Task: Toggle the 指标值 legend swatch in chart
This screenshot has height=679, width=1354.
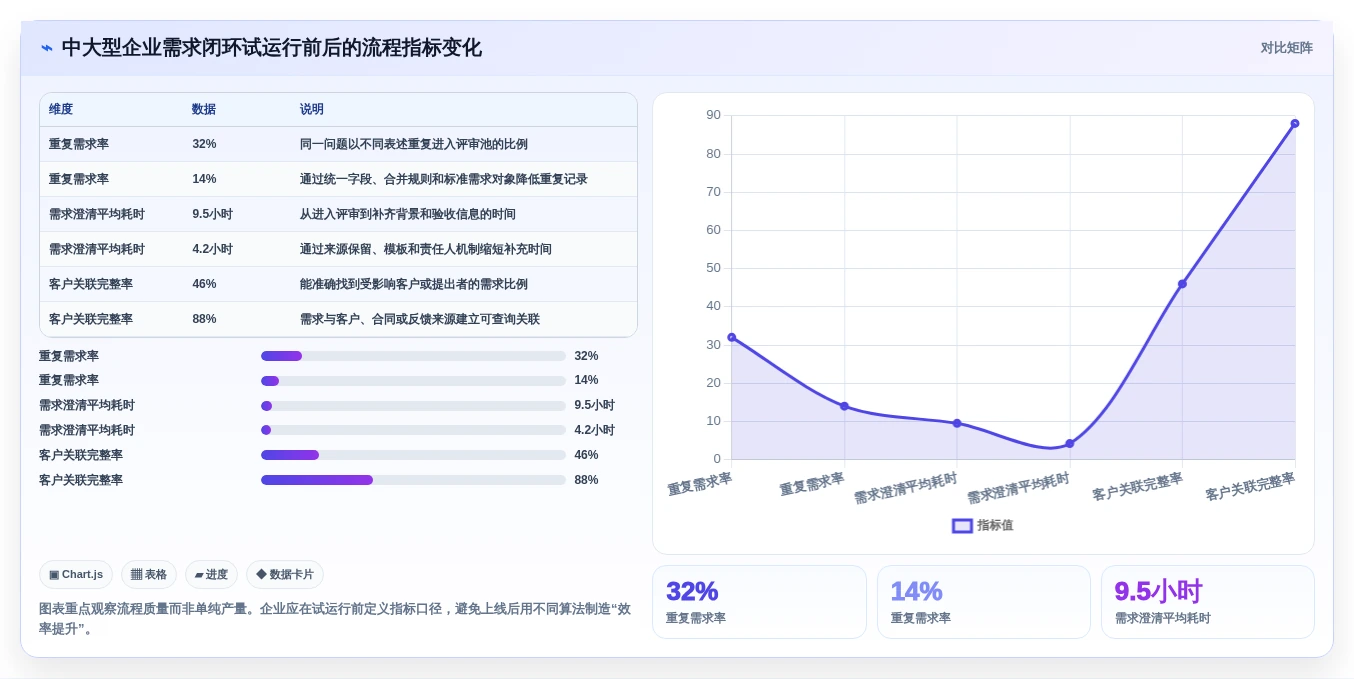Action: [x=962, y=526]
